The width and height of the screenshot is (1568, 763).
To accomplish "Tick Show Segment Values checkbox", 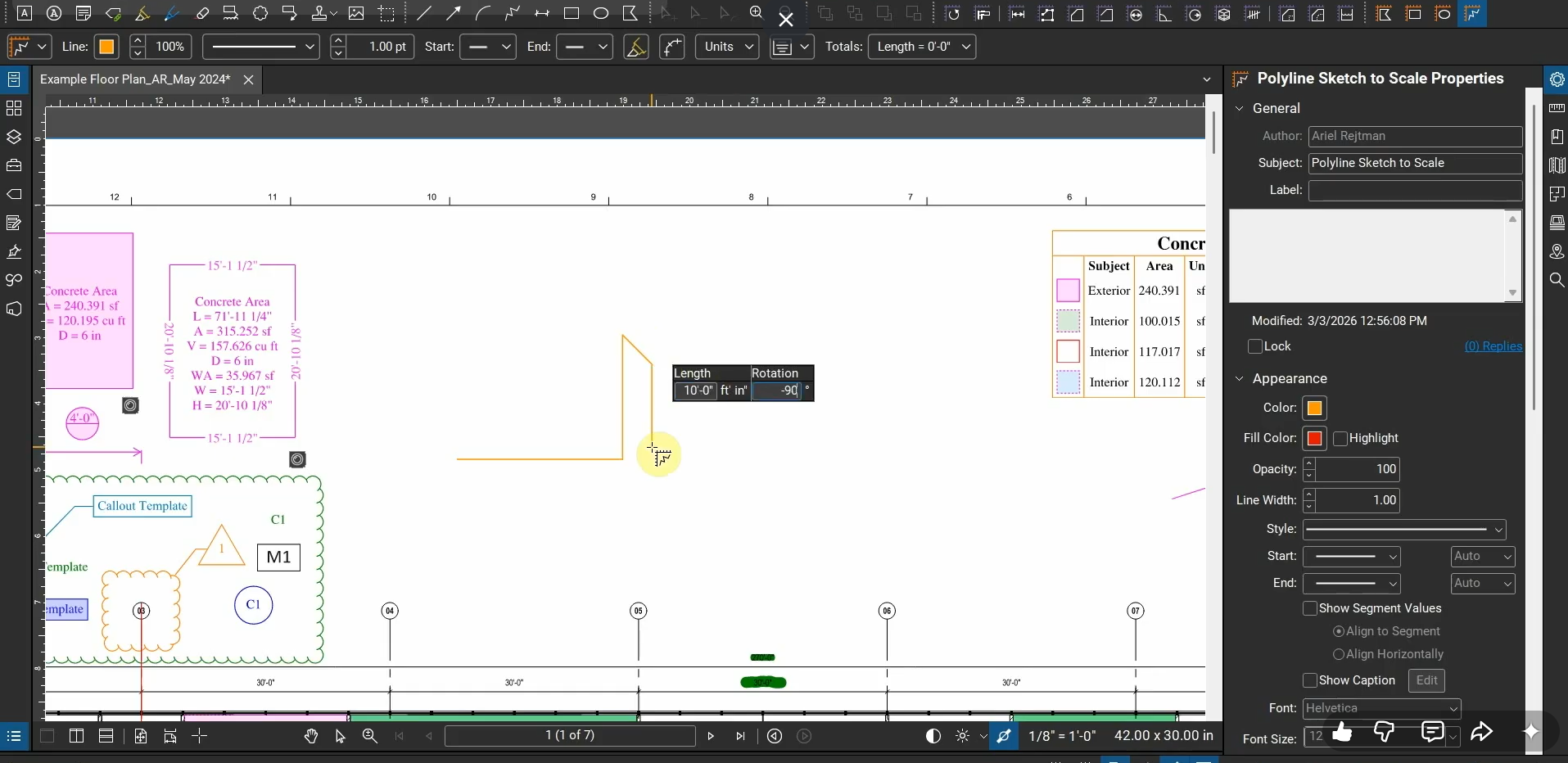I will click(x=1310, y=609).
